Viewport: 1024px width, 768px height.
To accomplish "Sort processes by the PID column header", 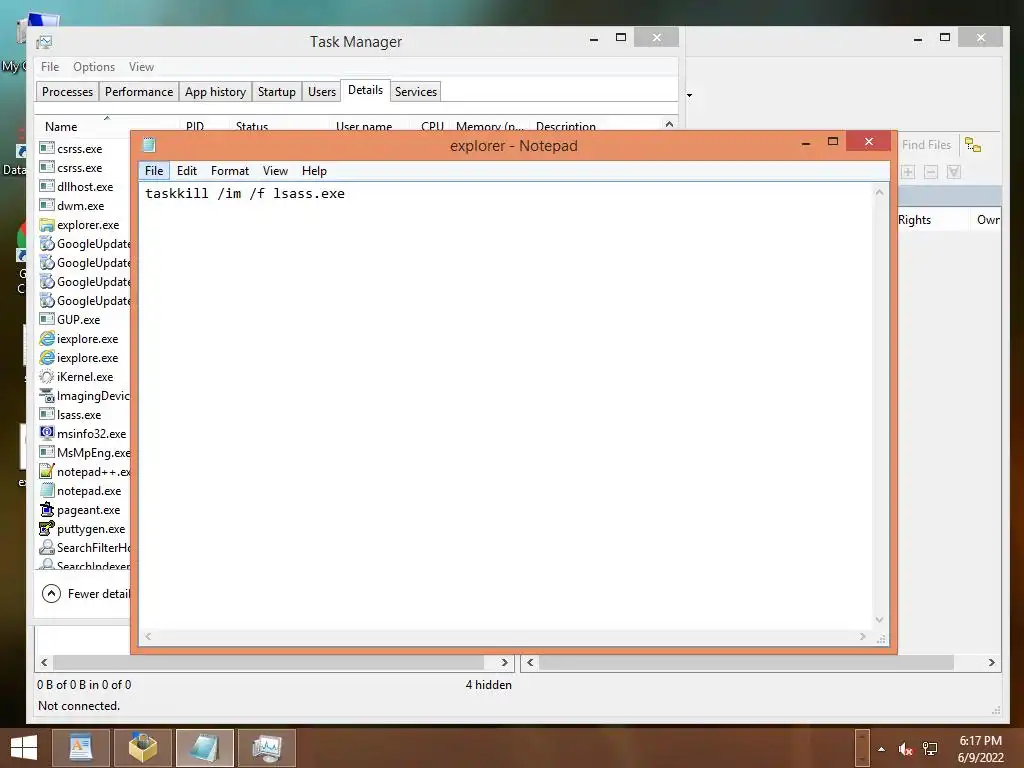I will click(x=195, y=125).
